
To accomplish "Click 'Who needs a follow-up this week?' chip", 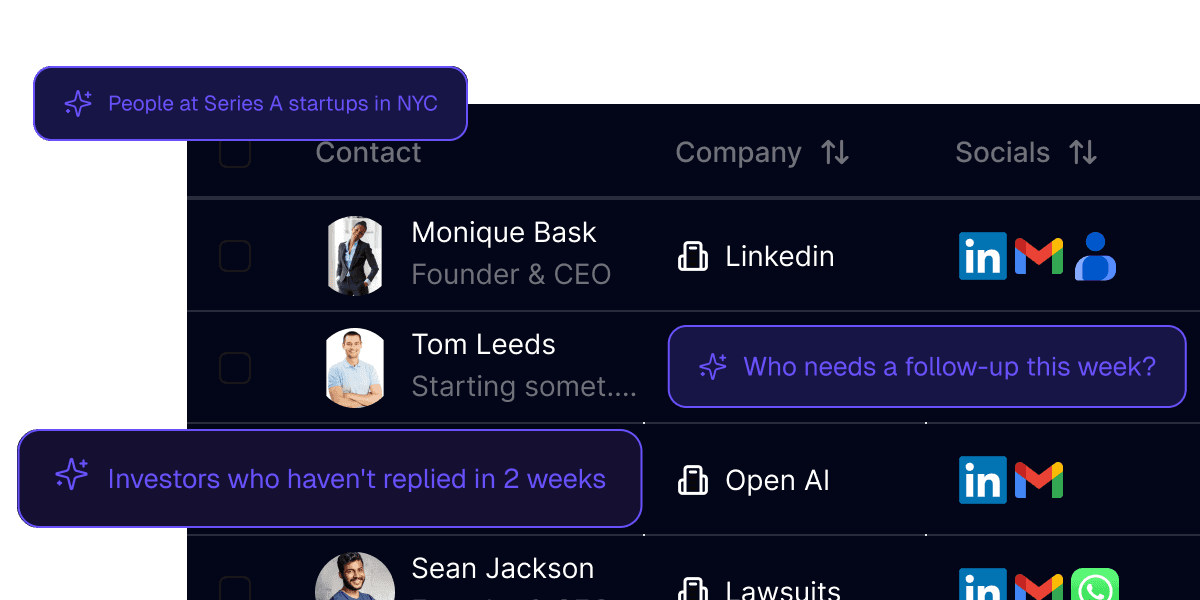I will (927, 366).
